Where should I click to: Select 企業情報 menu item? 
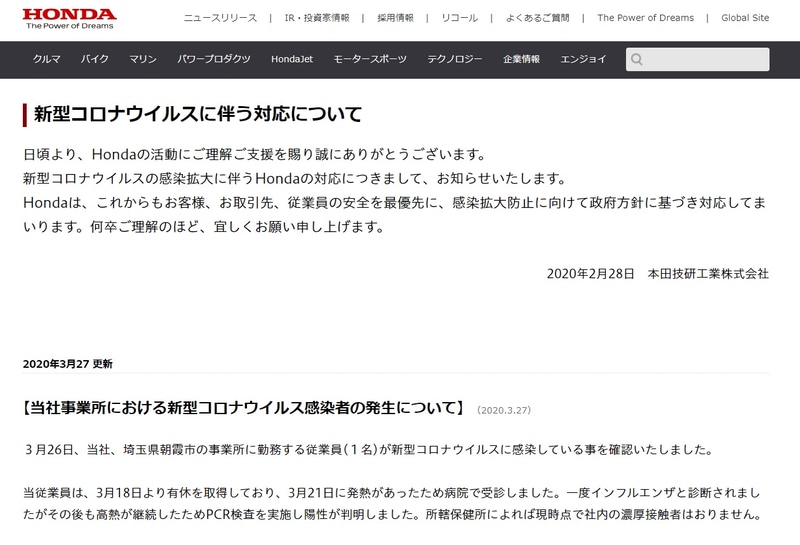pos(521,59)
